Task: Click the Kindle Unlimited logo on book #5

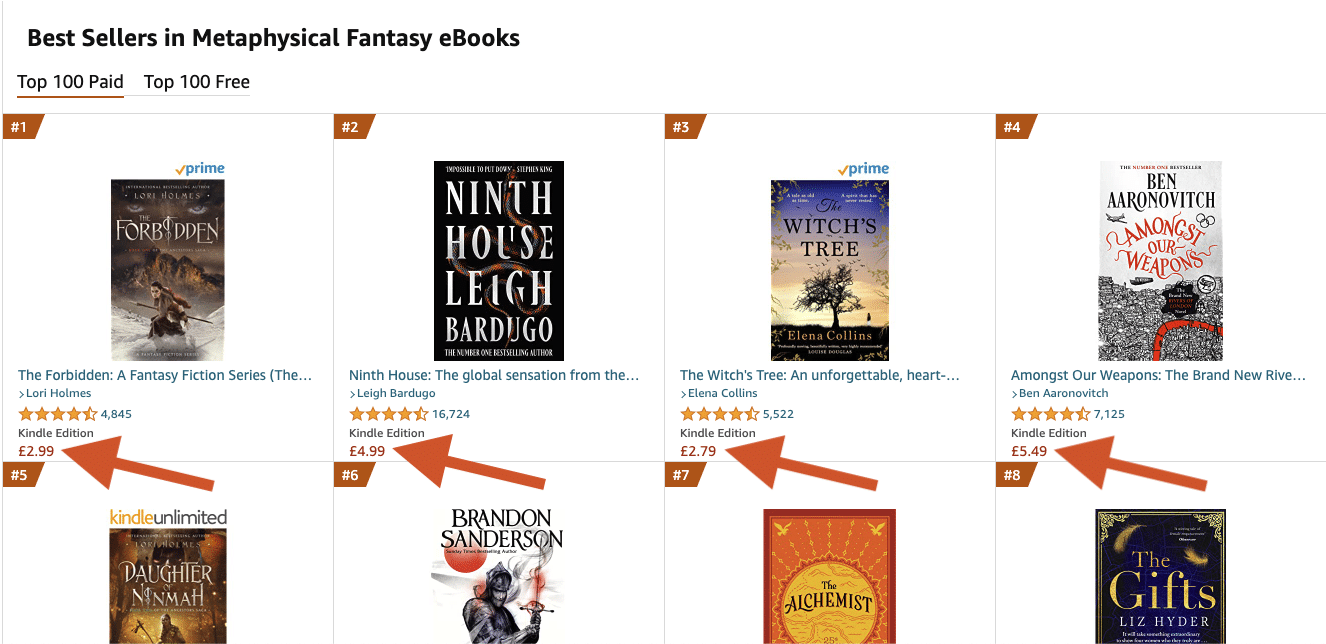Action: point(168,516)
